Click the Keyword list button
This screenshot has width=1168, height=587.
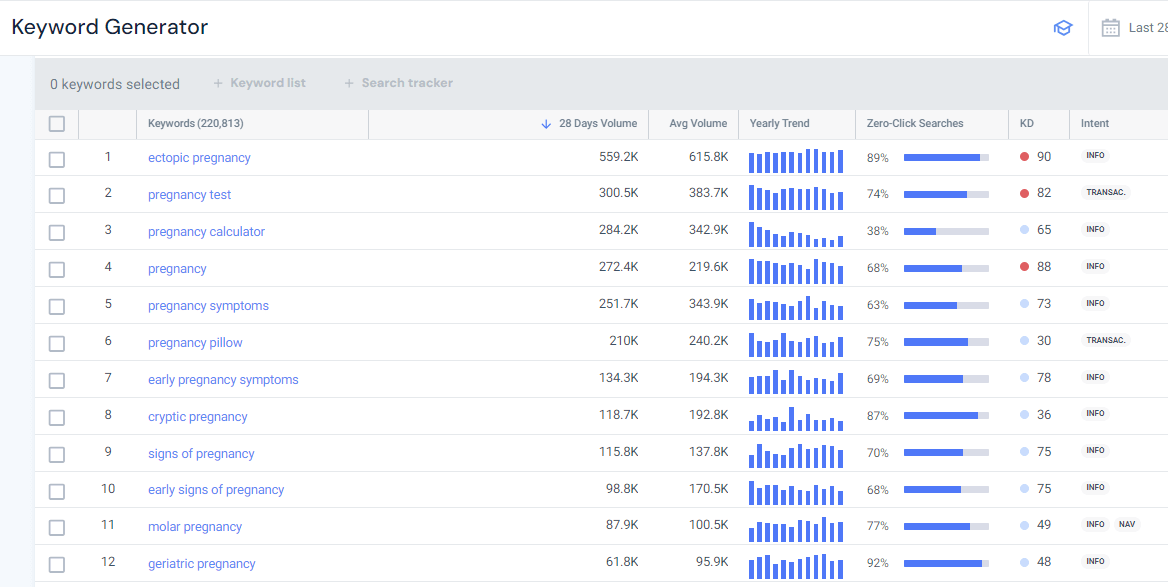point(259,83)
